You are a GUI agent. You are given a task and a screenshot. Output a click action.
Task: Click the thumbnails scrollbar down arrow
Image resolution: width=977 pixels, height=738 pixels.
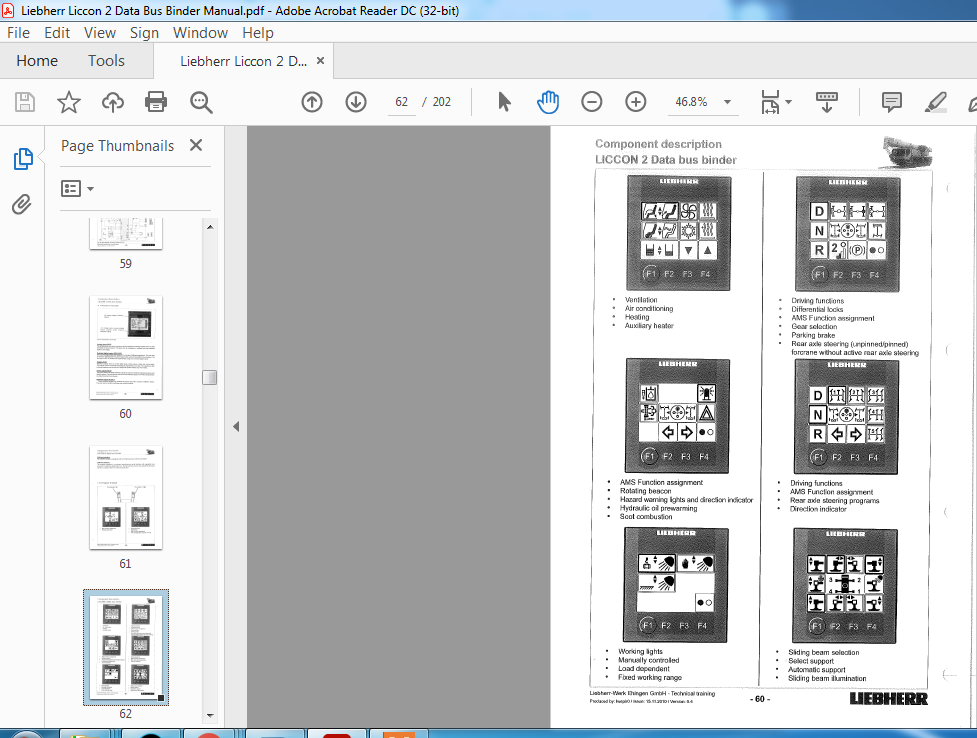210,716
